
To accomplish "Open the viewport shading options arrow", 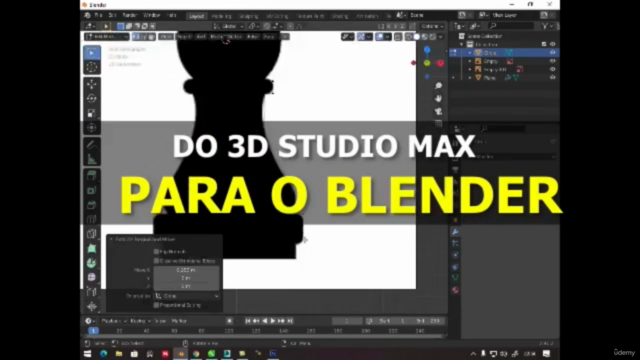I will (x=440, y=37).
